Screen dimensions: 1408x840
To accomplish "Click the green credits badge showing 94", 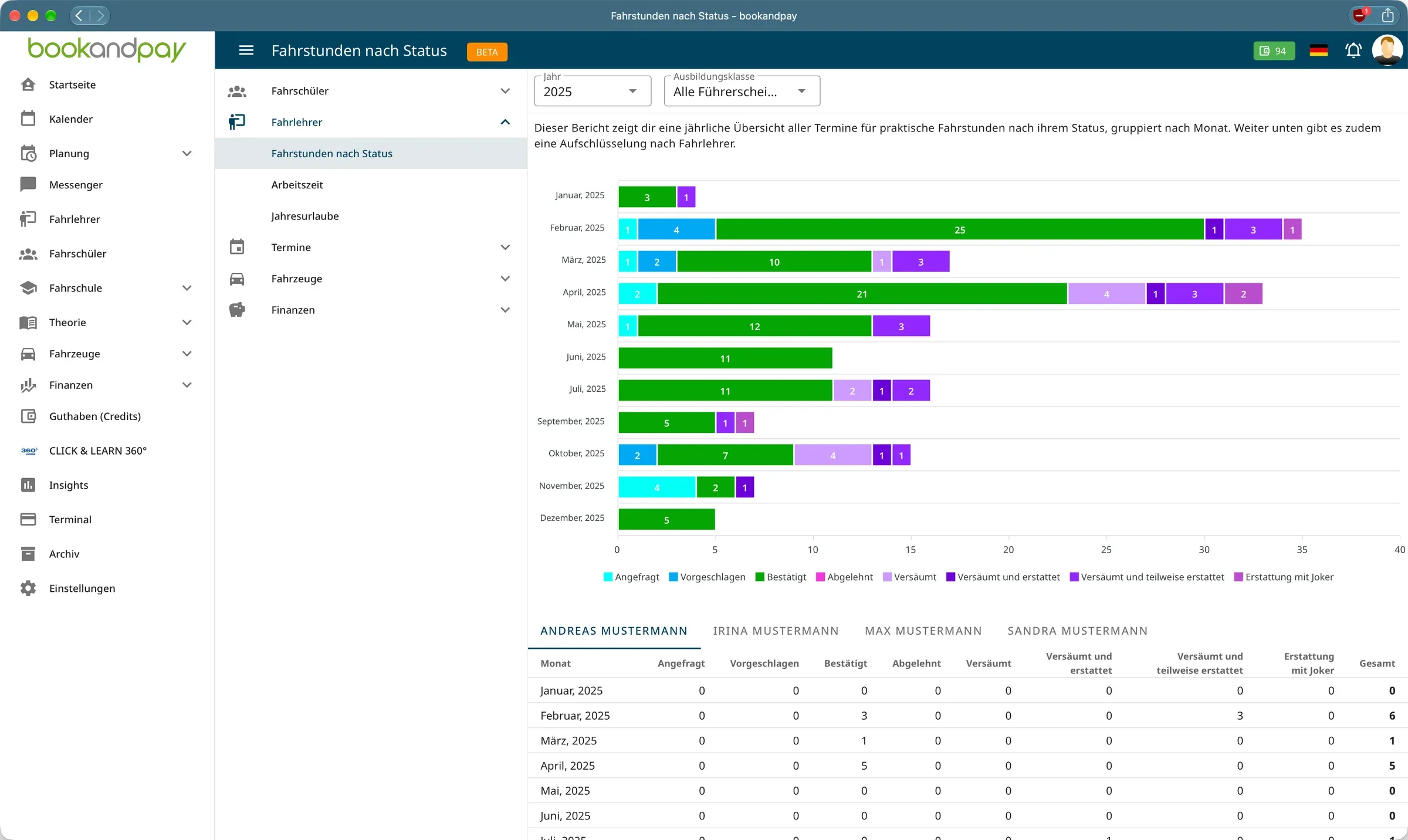I will [1274, 51].
